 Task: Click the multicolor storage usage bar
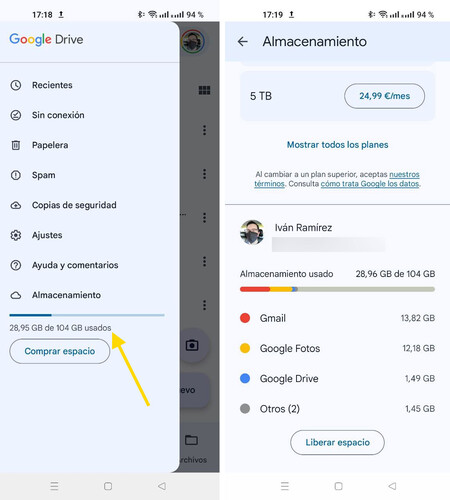click(x=337, y=289)
